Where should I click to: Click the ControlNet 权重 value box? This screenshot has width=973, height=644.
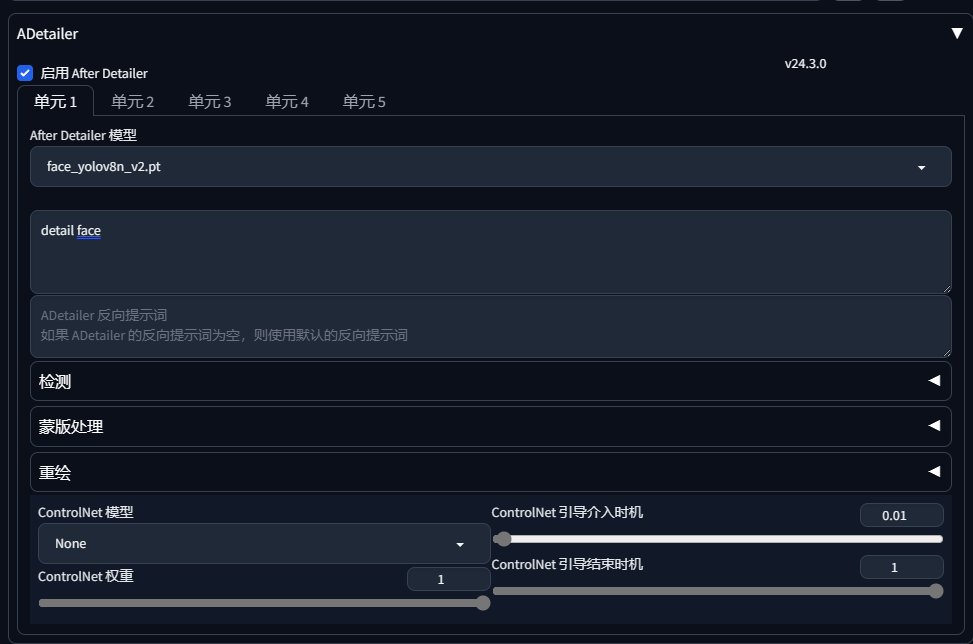point(449,579)
